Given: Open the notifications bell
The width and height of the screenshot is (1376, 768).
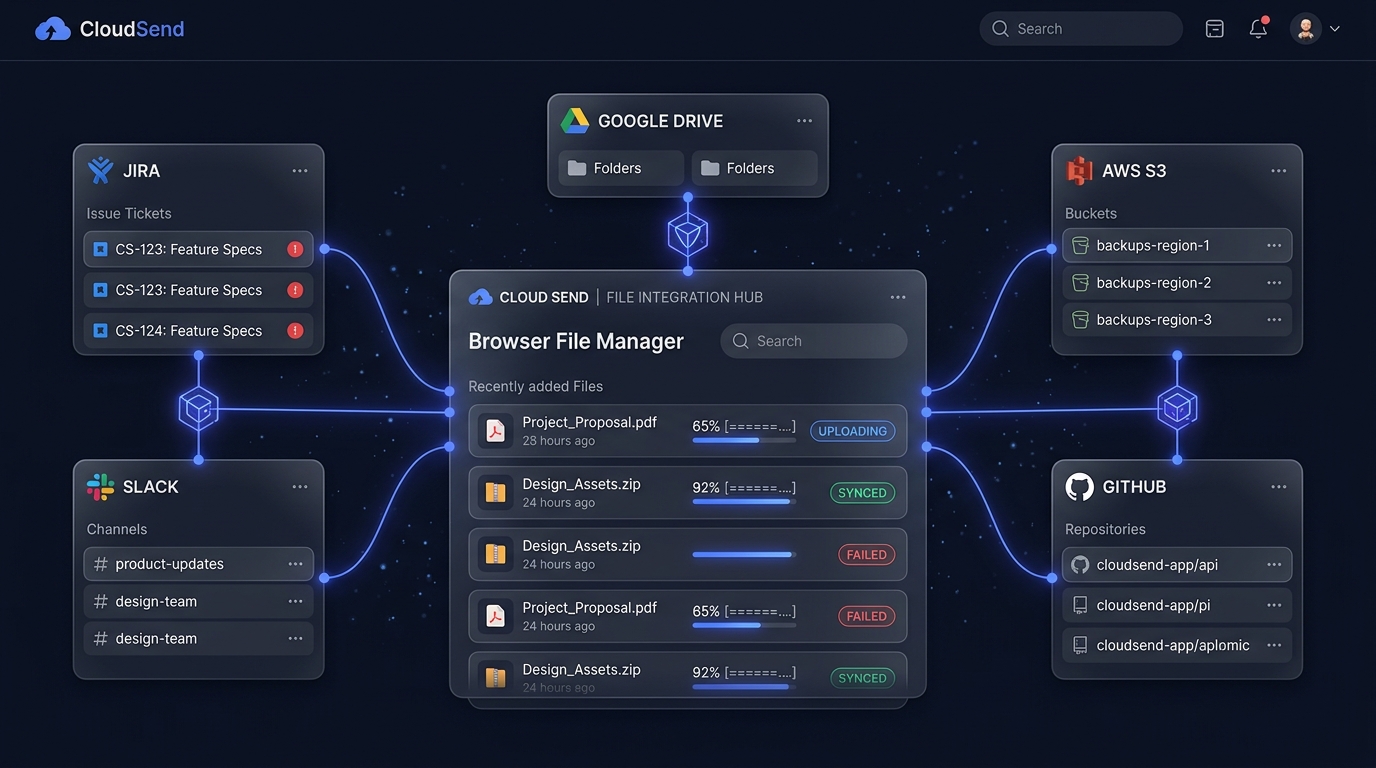Looking at the screenshot, I should pyautogui.click(x=1259, y=28).
